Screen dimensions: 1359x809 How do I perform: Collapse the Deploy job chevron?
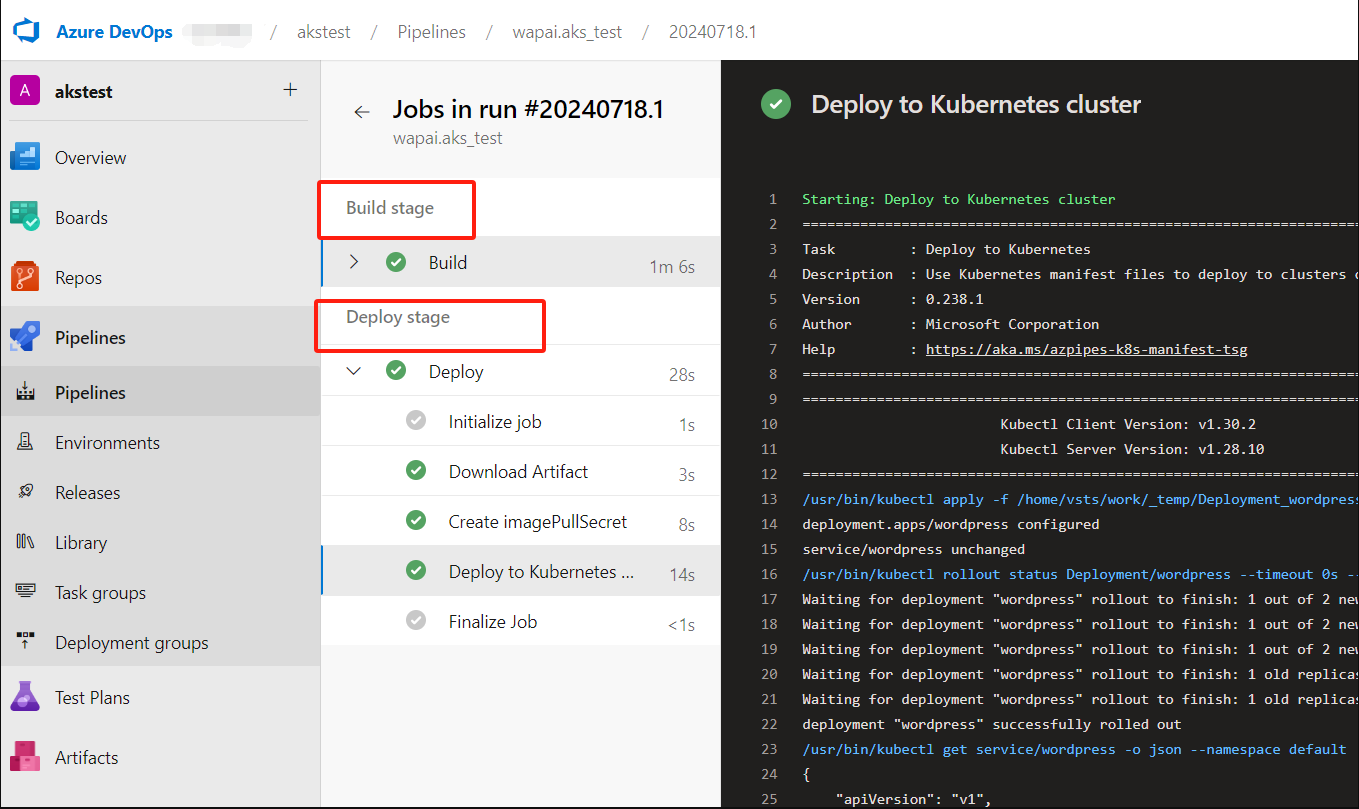coord(354,371)
